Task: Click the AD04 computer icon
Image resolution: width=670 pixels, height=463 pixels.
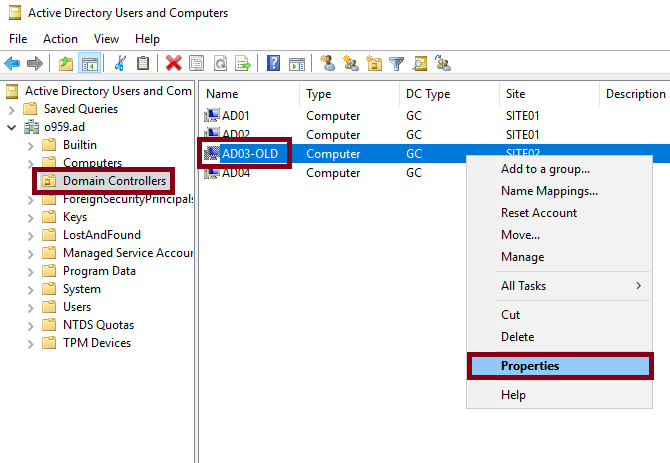Action: point(212,173)
